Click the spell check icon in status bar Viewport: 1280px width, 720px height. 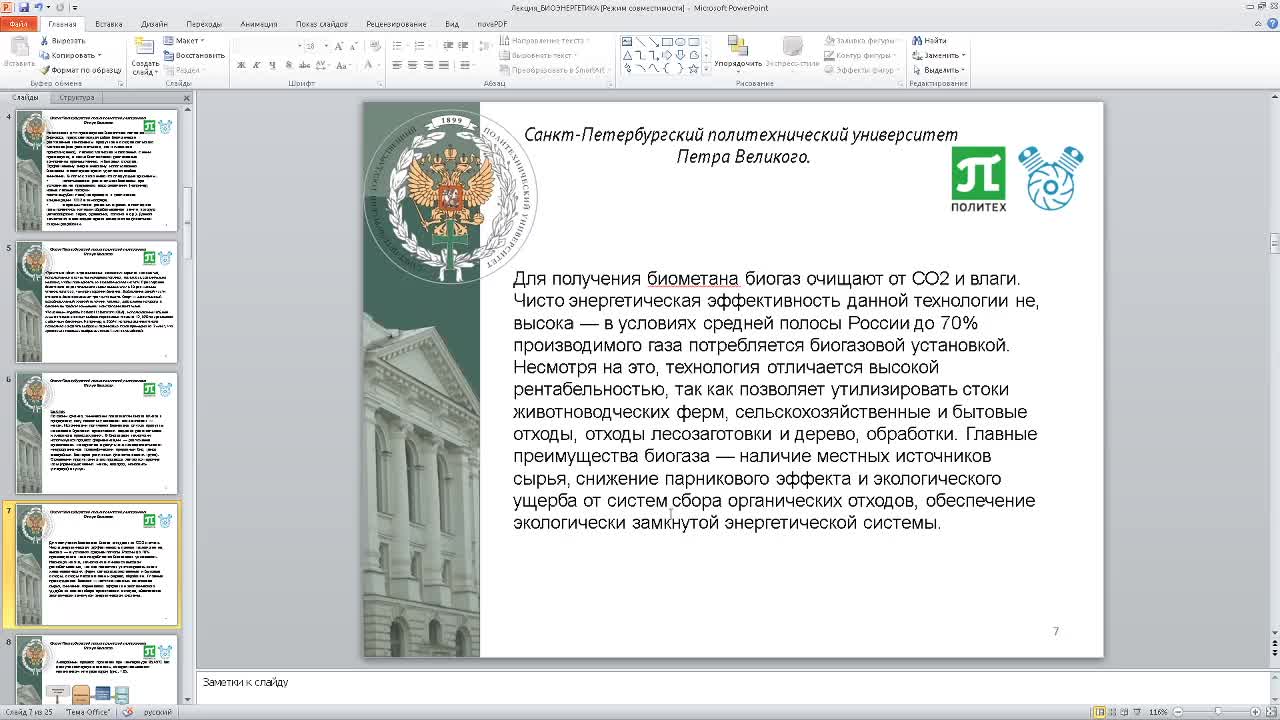coord(126,712)
